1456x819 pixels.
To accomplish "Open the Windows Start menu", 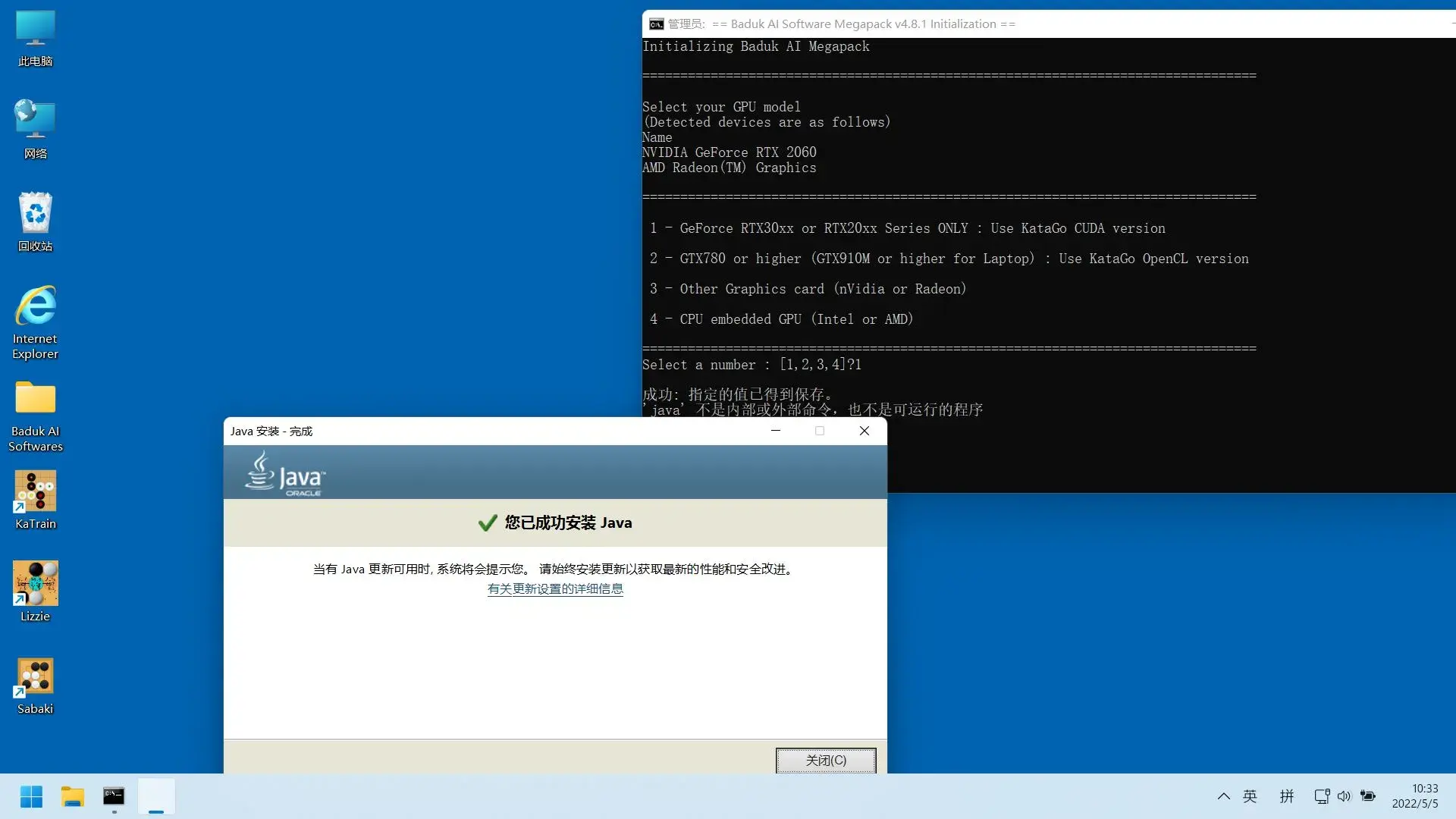I will click(x=31, y=796).
